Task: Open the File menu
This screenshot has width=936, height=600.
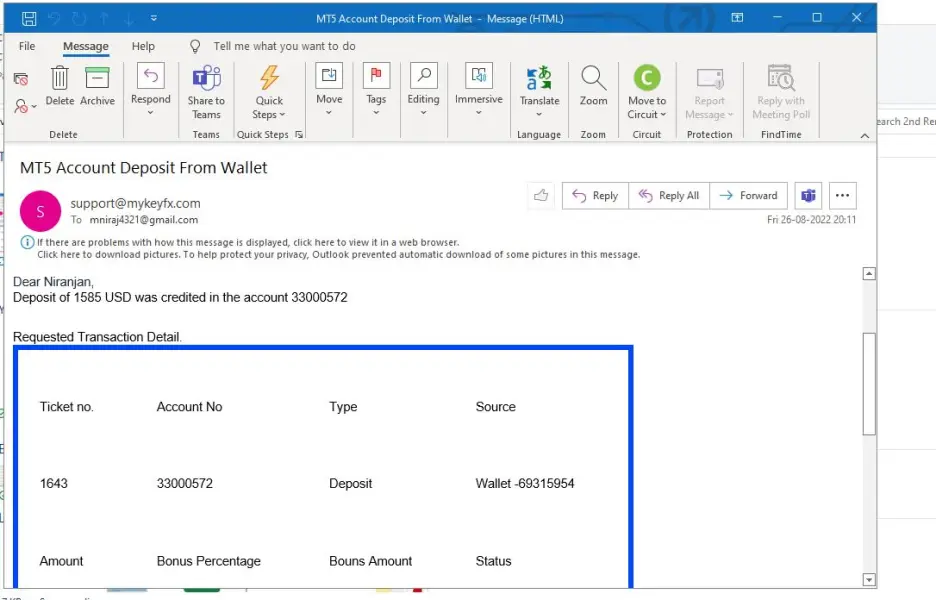Action: [27, 46]
